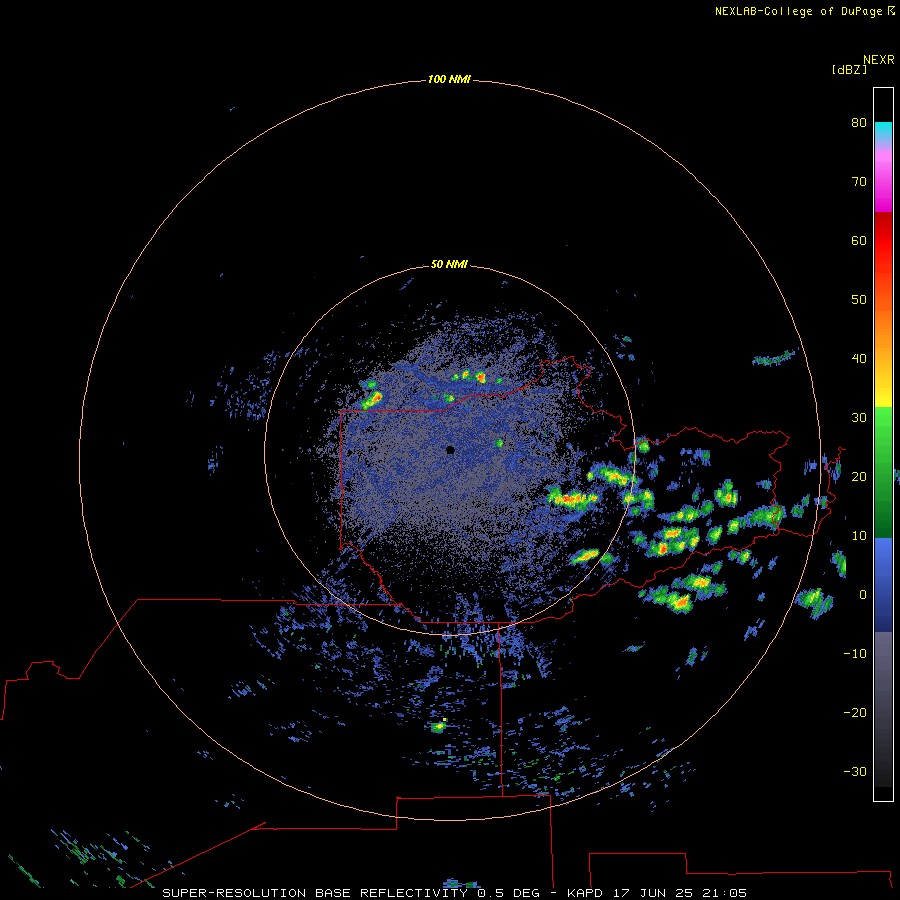Click the 60 value on the dBZ scale

859,240
